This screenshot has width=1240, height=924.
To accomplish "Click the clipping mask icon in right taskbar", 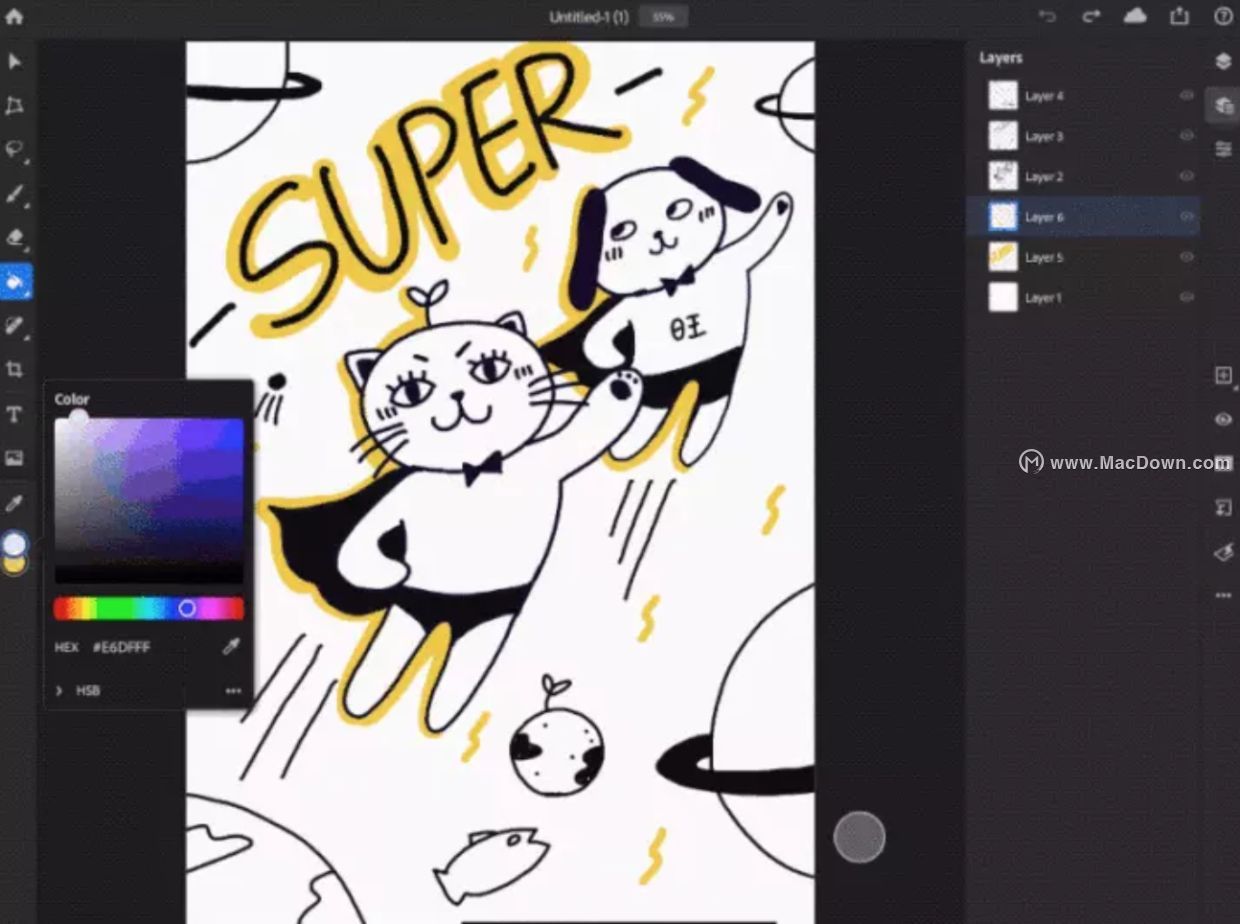I will coord(1223,508).
